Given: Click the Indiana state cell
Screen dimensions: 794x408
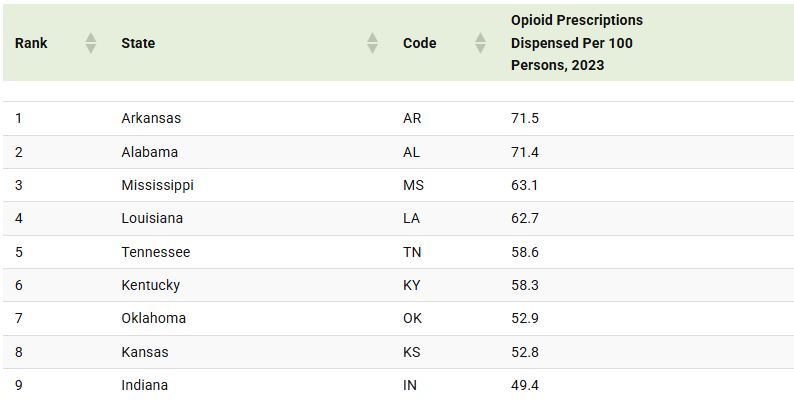Looking at the screenshot, I should point(144,385).
